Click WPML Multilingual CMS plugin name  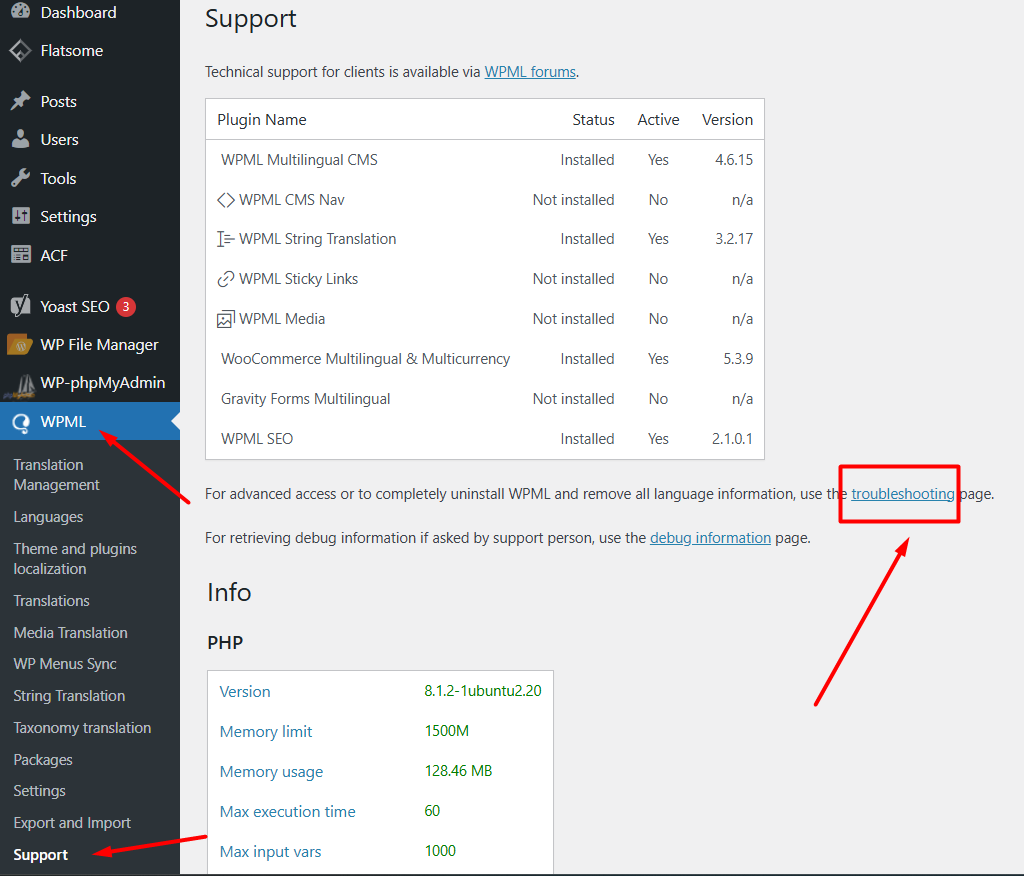click(299, 160)
